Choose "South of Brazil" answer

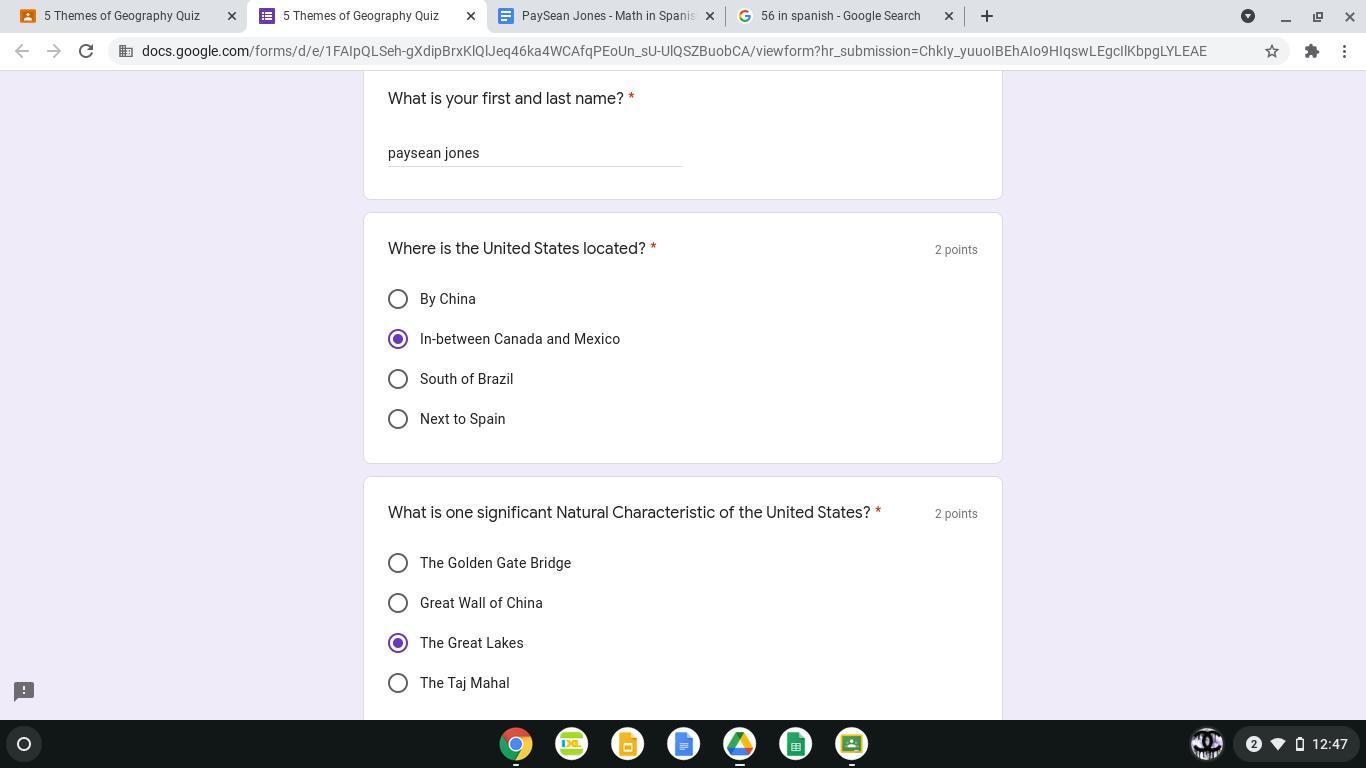point(398,379)
